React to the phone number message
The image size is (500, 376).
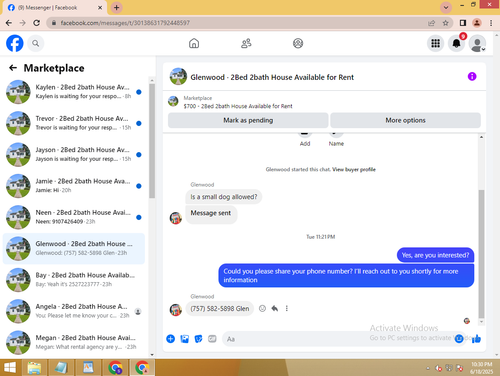tap(262, 309)
